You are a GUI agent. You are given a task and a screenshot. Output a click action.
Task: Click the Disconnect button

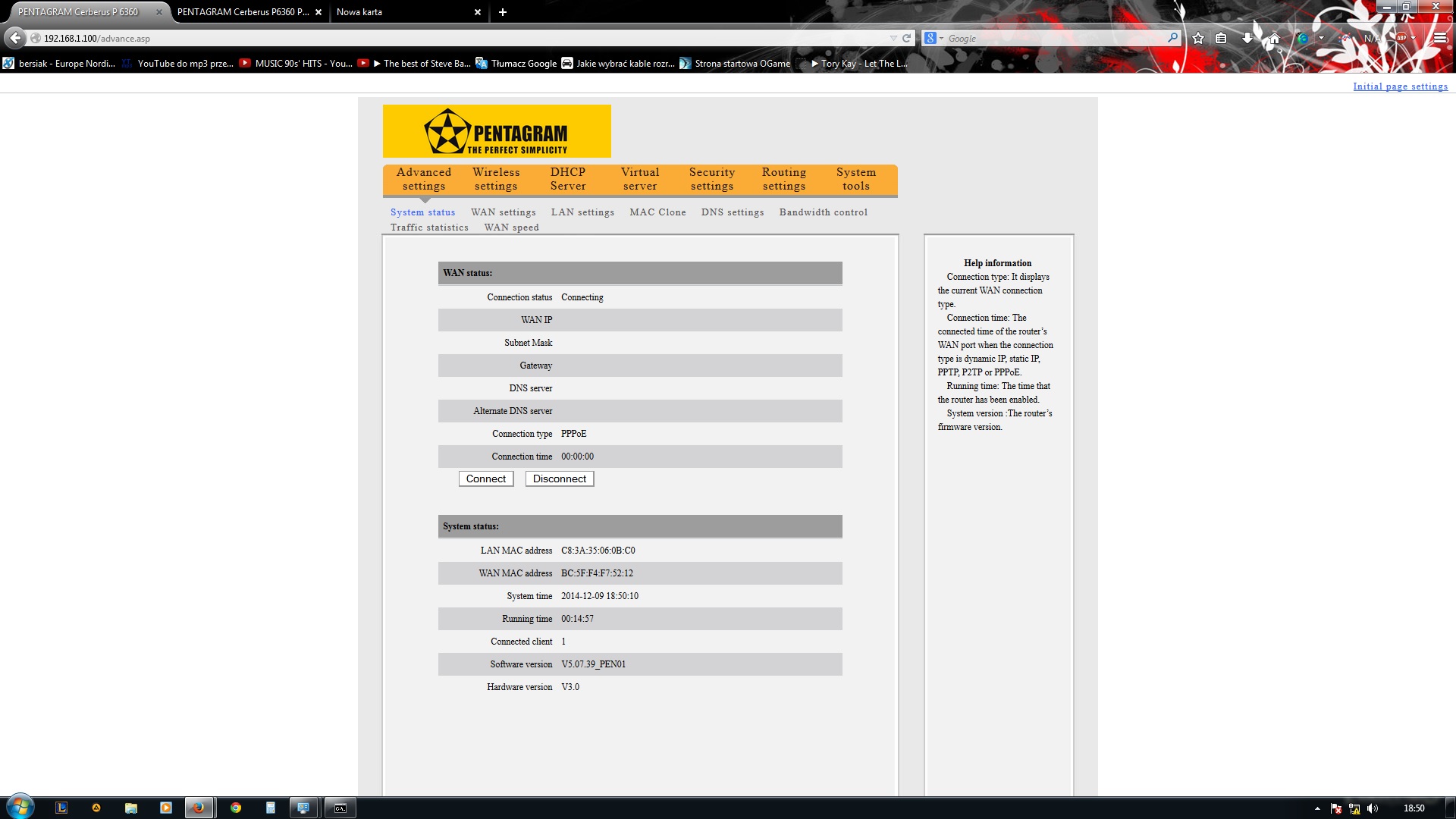pos(560,479)
